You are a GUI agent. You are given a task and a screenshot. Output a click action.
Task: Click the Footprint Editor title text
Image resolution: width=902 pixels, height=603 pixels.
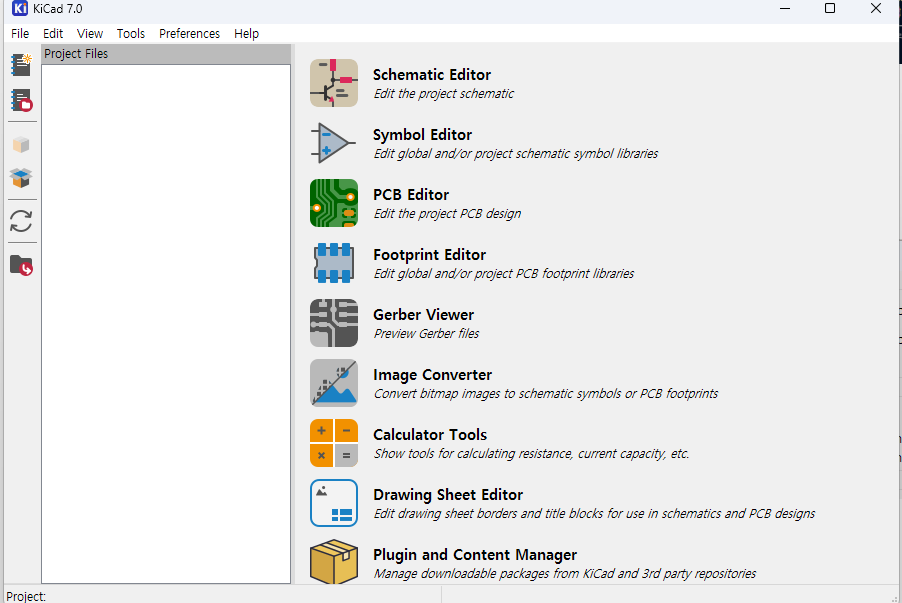[429, 254]
